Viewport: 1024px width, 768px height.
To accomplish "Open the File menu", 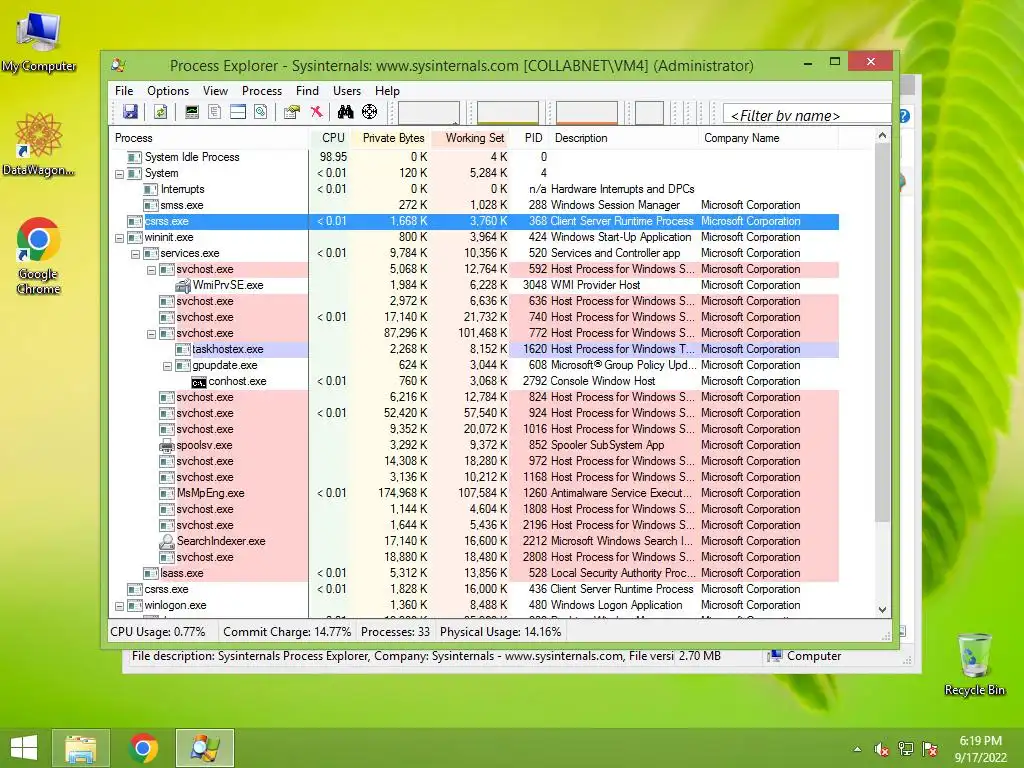I will [x=124, y=91].
